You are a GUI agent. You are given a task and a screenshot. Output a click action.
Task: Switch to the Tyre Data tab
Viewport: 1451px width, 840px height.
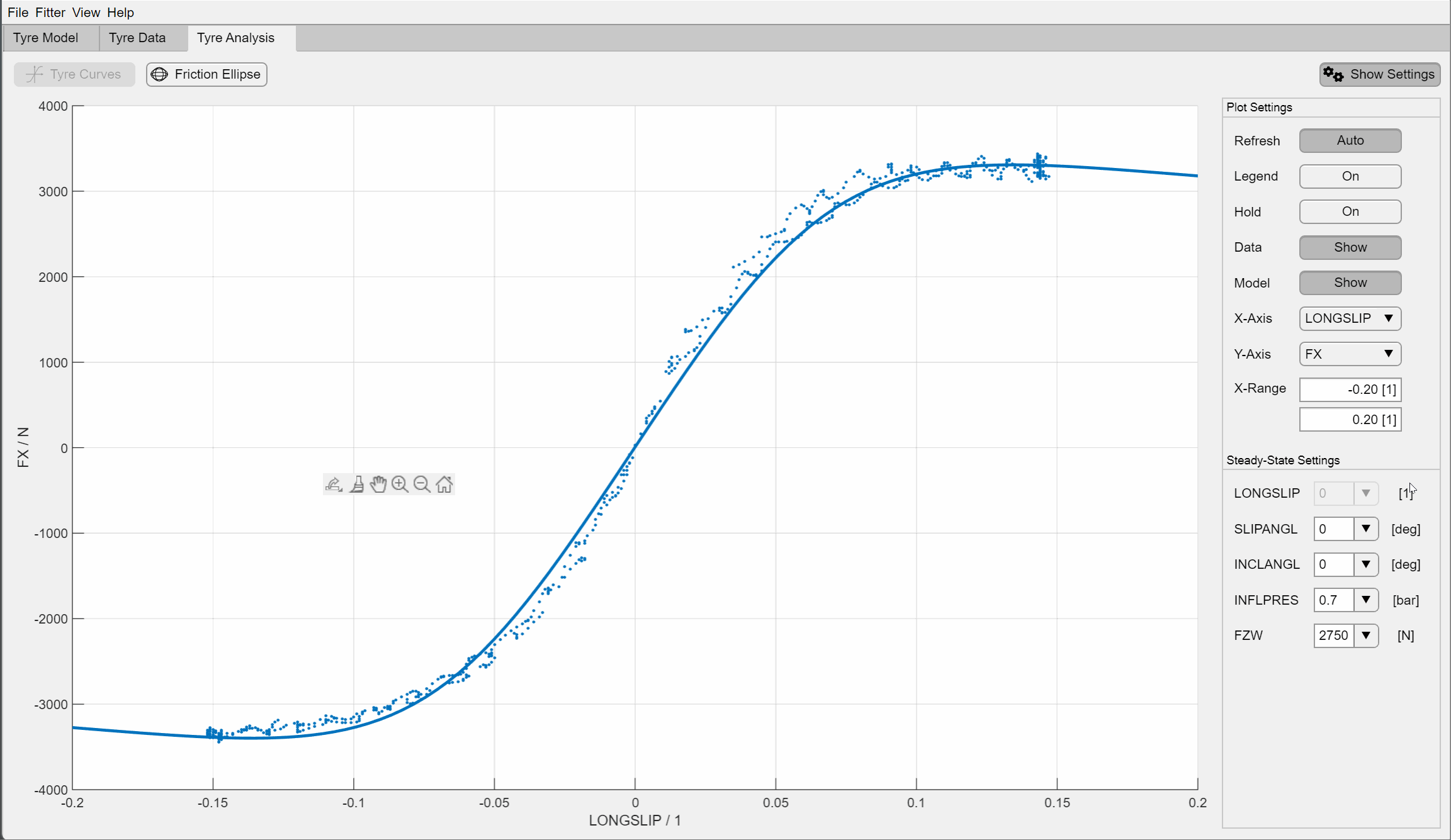pos(137,38)
